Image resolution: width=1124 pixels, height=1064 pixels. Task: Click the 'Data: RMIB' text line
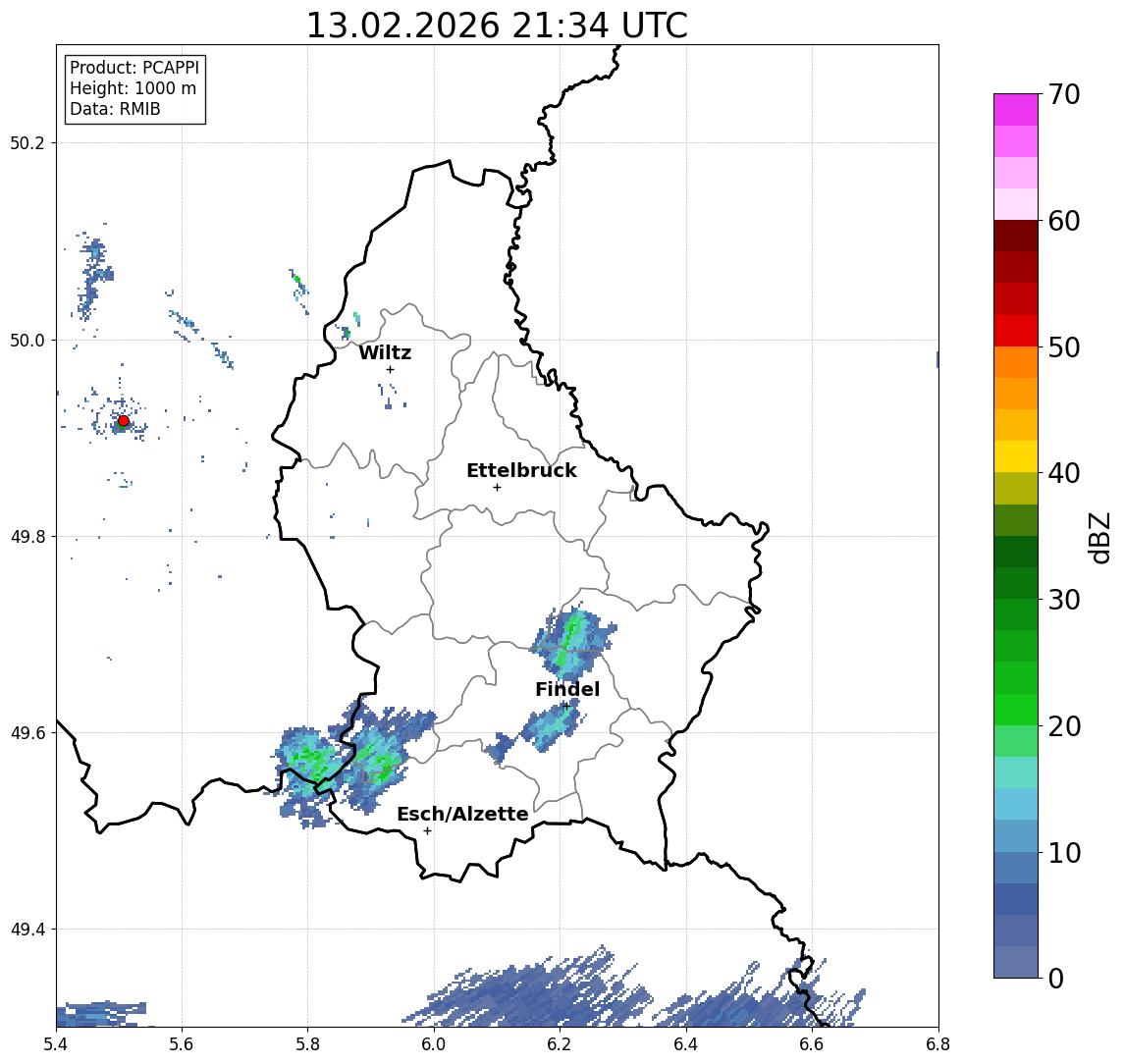coord(115,109)
